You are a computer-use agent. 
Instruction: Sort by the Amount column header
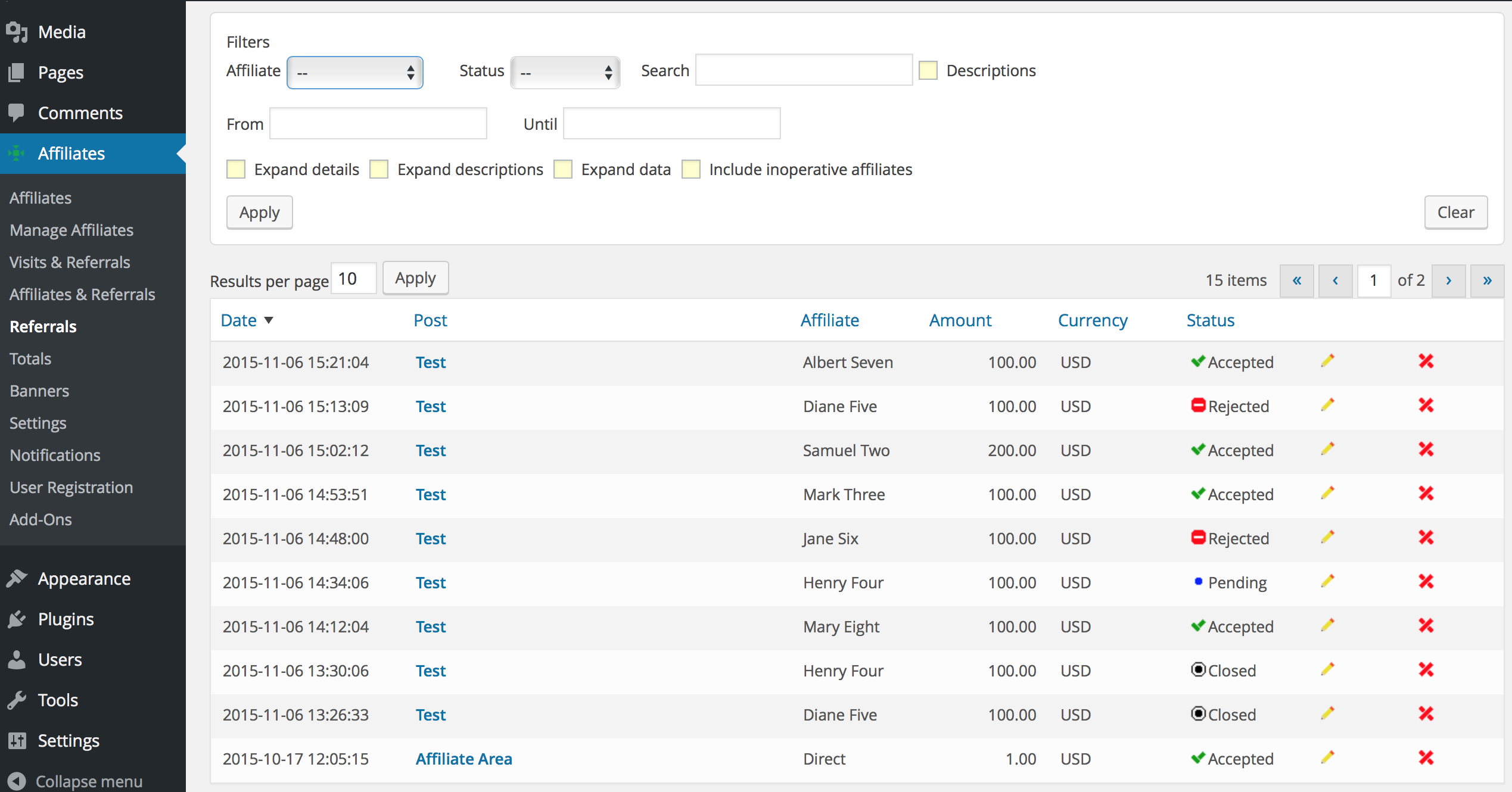point(960,320)
